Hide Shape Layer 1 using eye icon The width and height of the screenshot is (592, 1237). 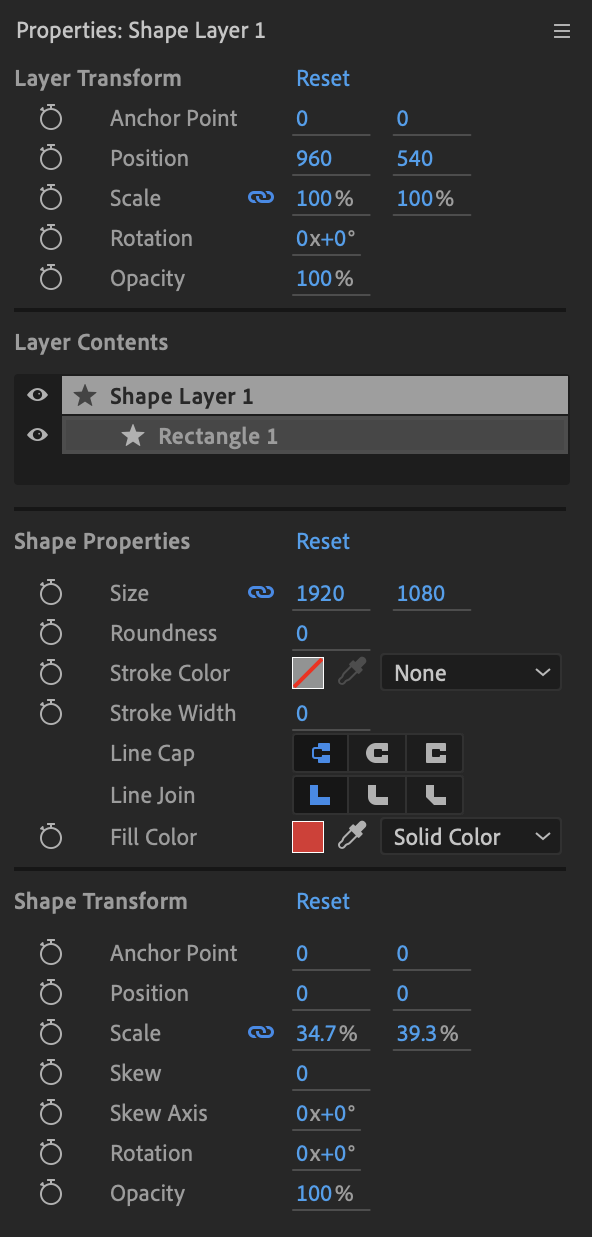click(37, 395)
